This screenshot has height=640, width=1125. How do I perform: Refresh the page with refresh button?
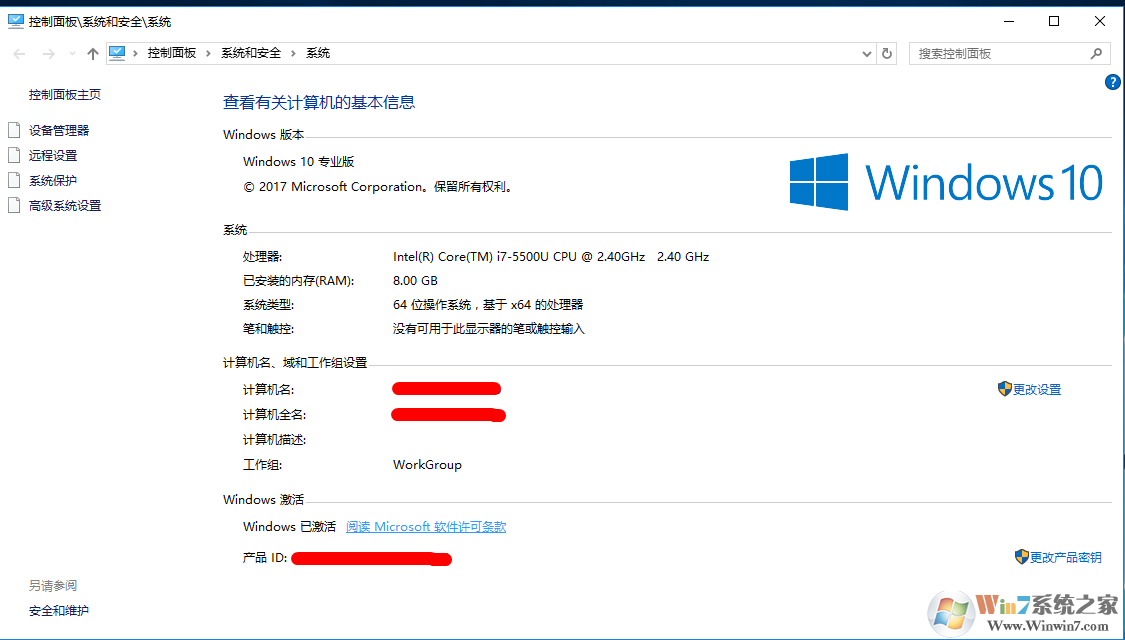[887, 54]
